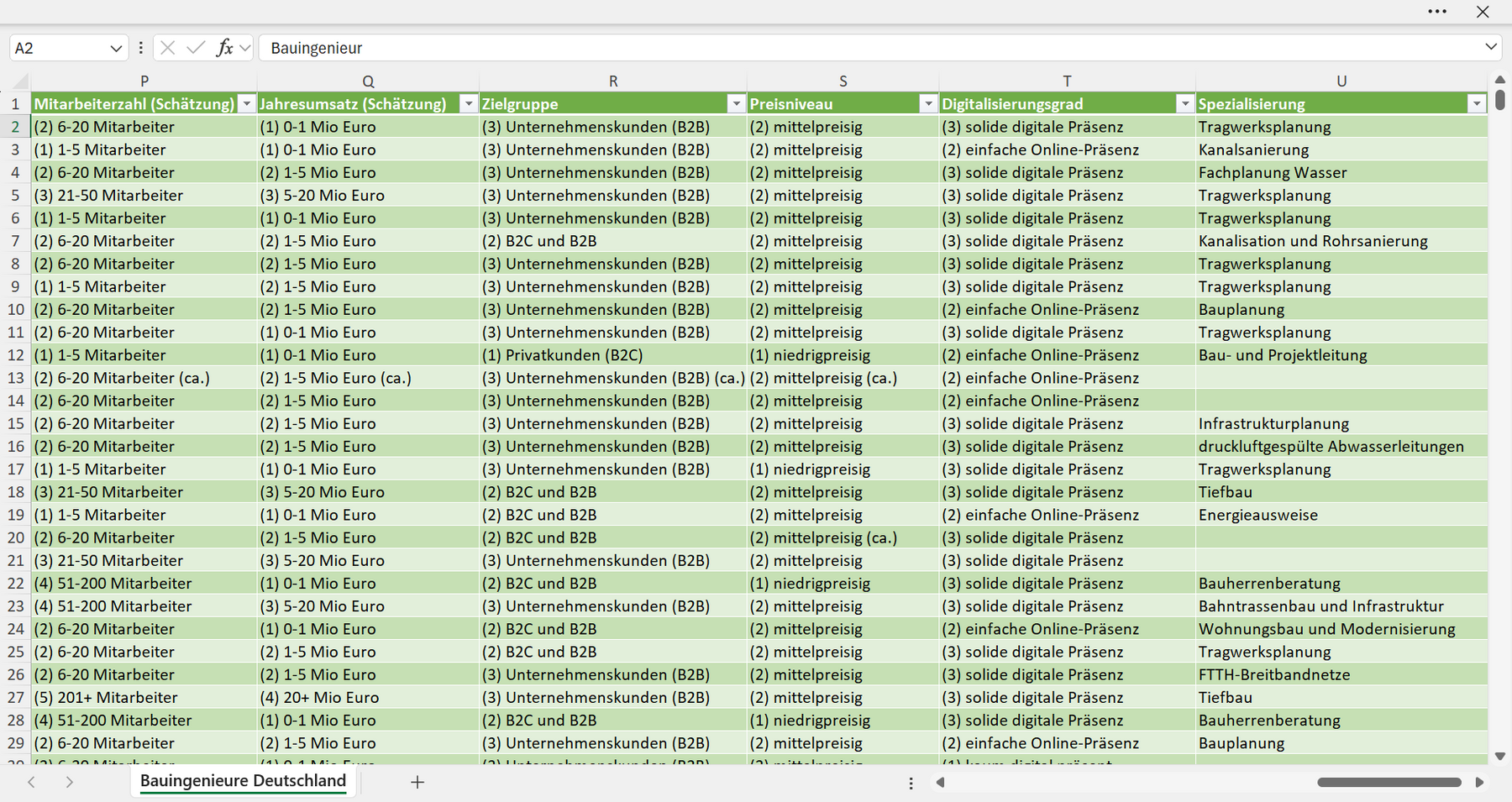The height and width of the screenshot is (802, 1512).
Task: Click row 5 cell '(3) 5-20 Mio Euro'
Action: (368, 195)
